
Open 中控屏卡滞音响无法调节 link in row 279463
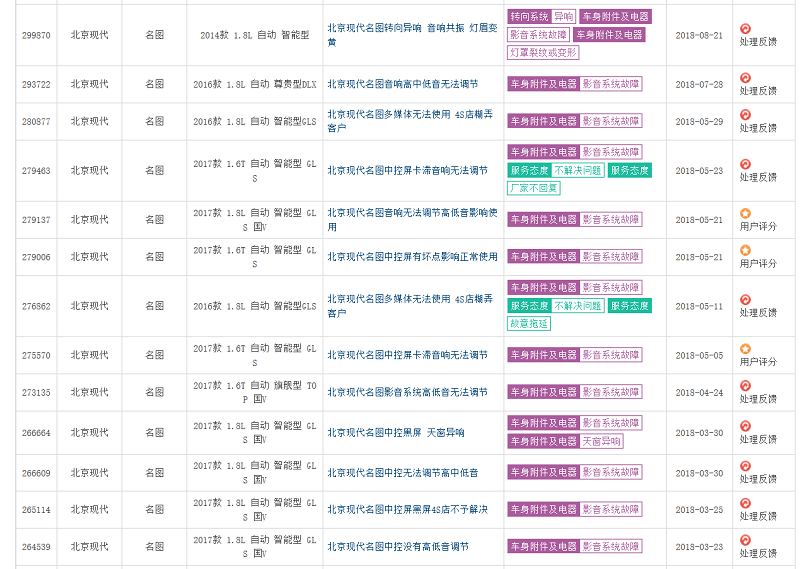coord(407,170)
